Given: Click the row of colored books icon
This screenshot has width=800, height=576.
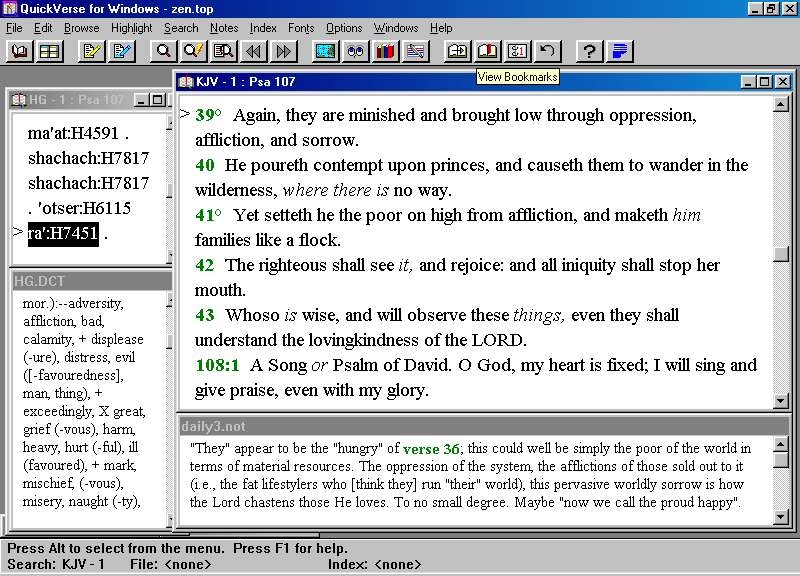Looking at the screenshot, I should pos(385,51).
